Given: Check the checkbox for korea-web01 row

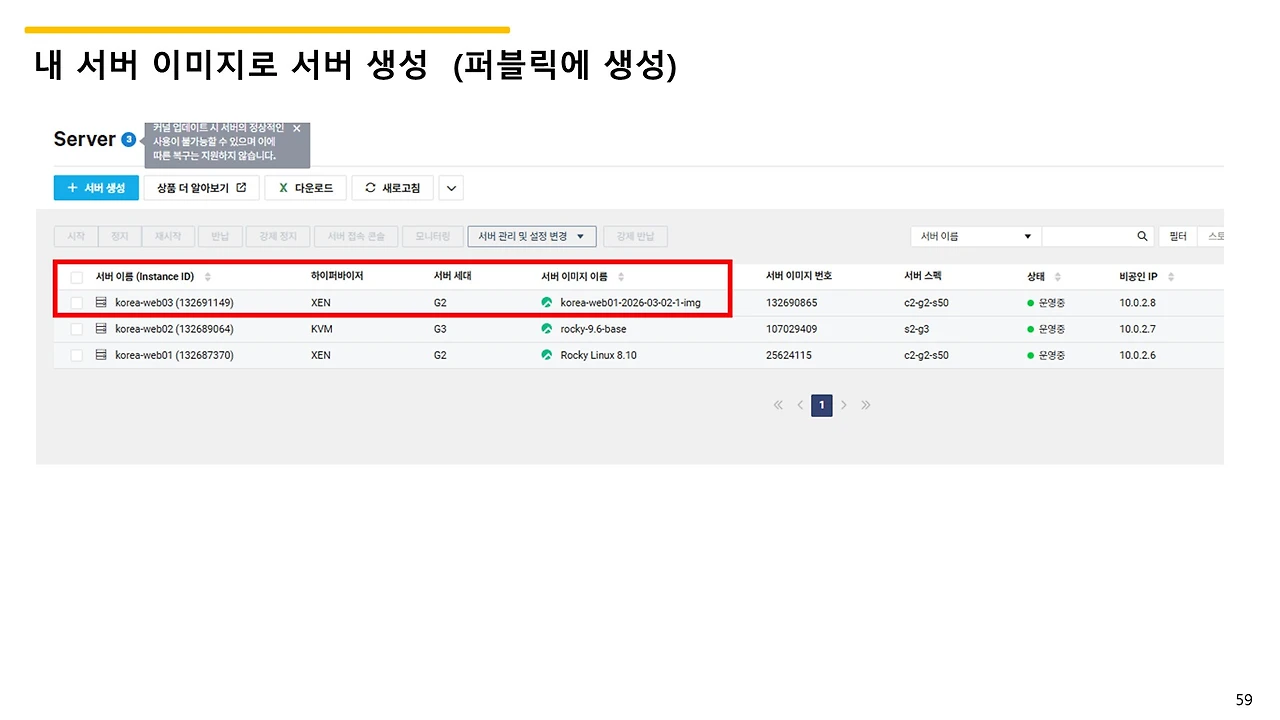Looking at the screenshot, I should 76,354.
